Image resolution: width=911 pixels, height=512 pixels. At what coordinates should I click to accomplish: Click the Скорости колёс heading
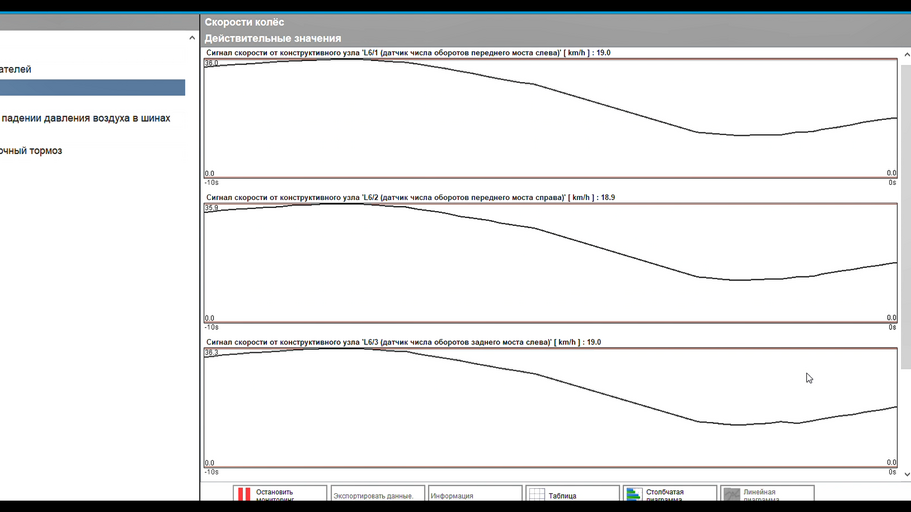[x=244, y=22]
